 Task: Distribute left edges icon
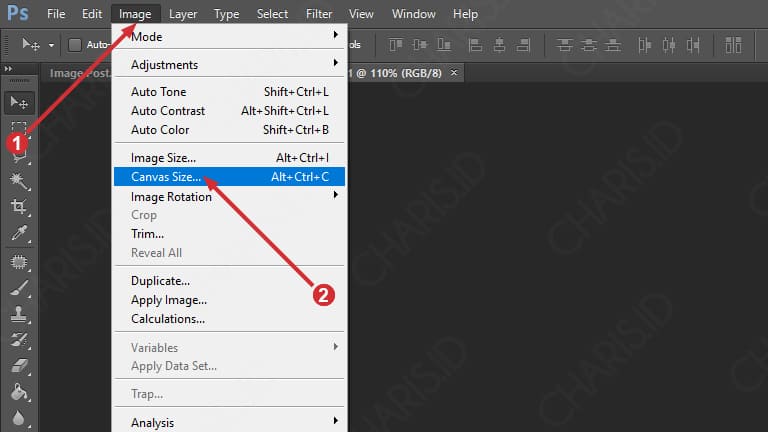(x=645, y=45)
